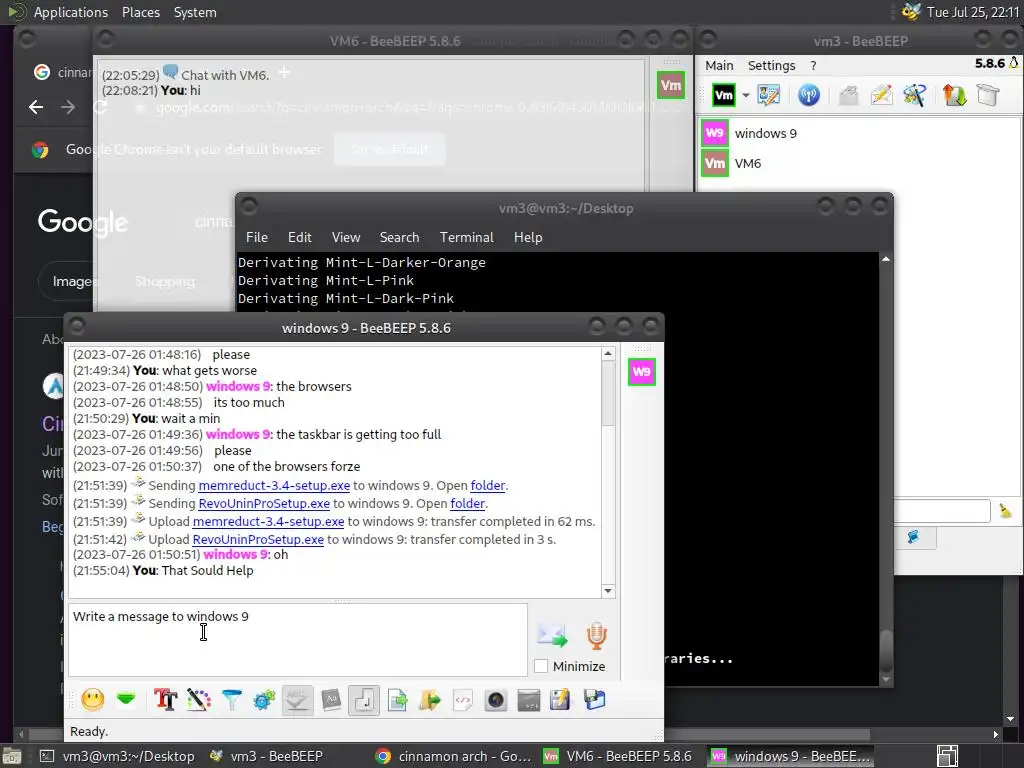Open the emoticon smiley picker
This screenshot has width=1024, height=768.
pos(93,700)
